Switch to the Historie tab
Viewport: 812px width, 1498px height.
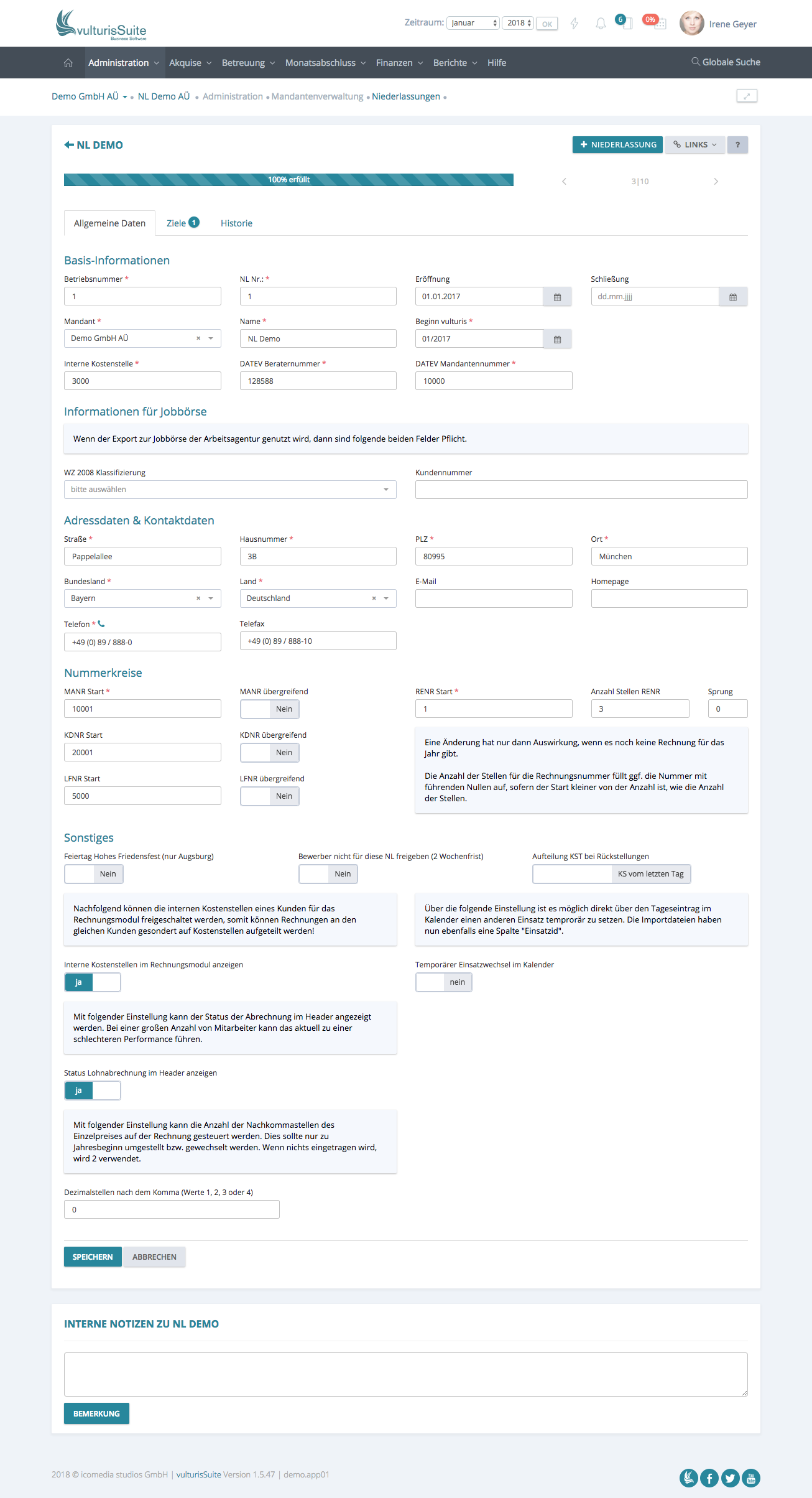click(236, 223)
